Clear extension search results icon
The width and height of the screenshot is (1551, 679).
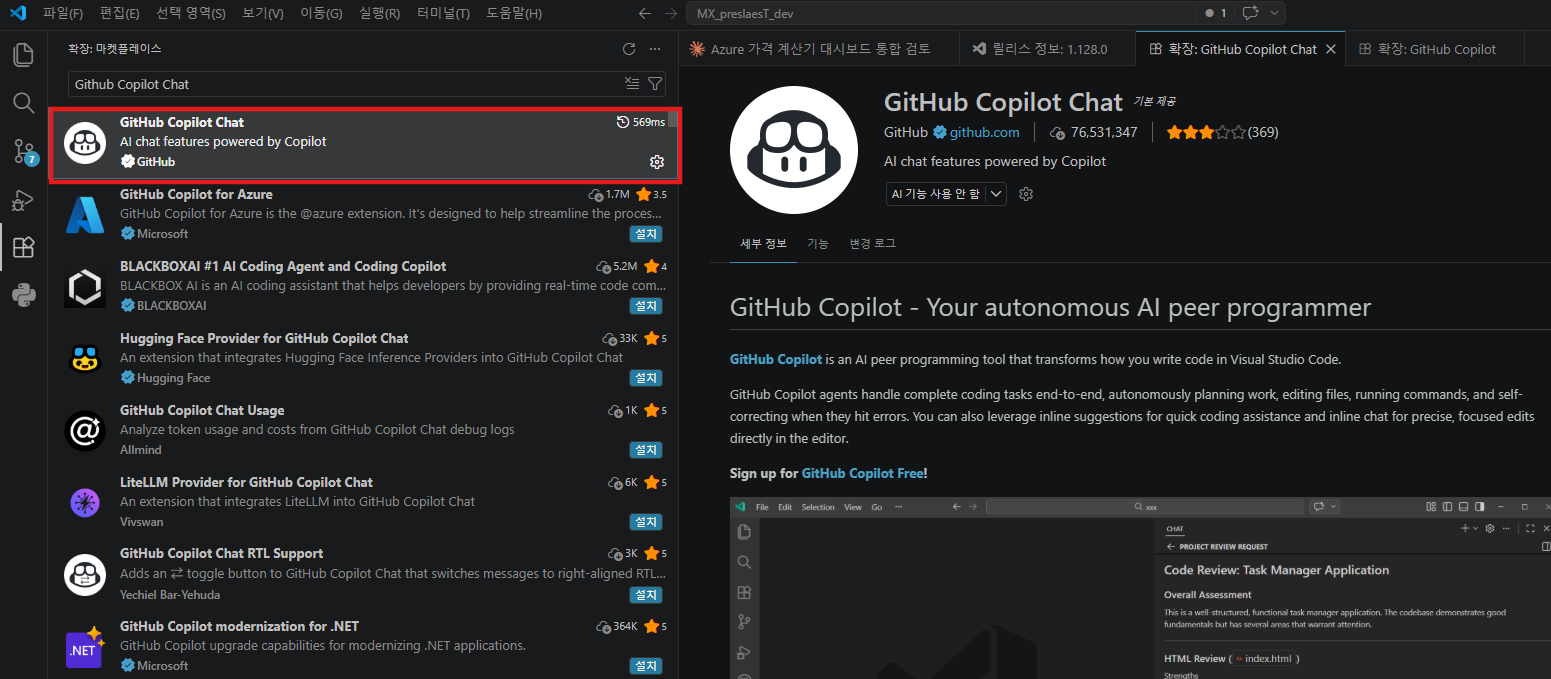[632, 84]
